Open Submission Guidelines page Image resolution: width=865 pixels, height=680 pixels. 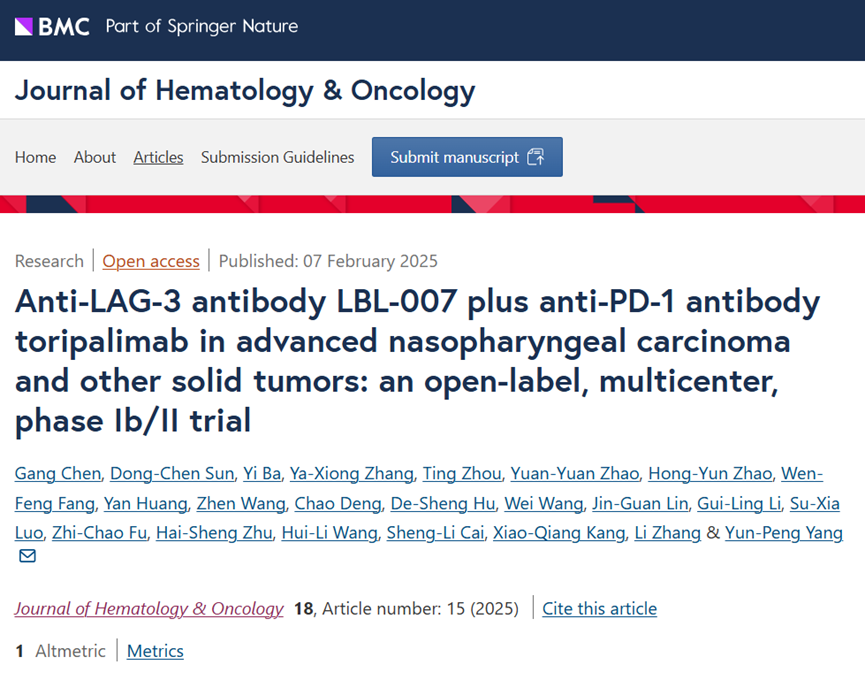pyautogui.click(x=277, y=157)
